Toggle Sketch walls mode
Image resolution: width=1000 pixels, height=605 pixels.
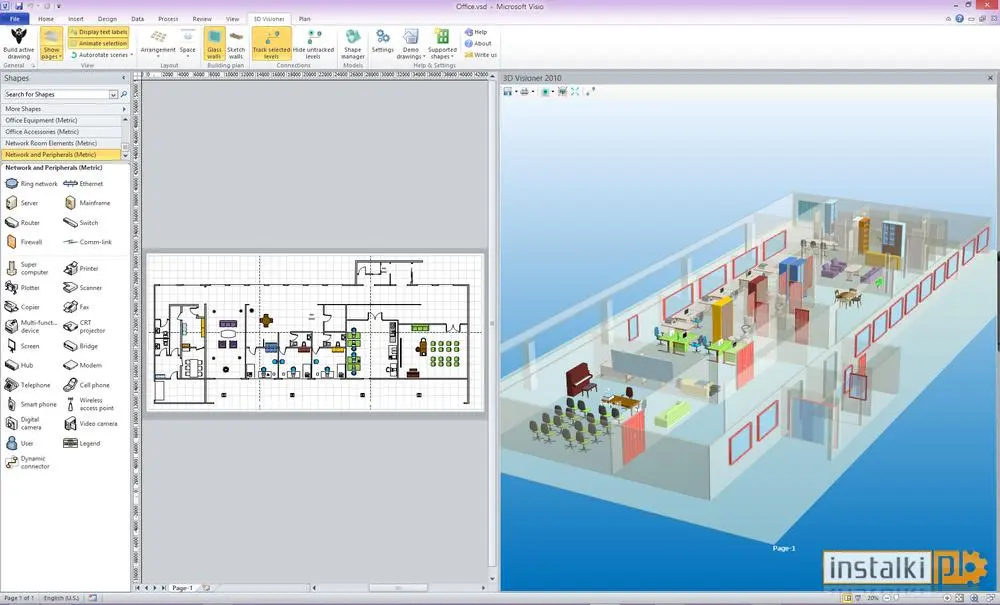pos(236,43)
